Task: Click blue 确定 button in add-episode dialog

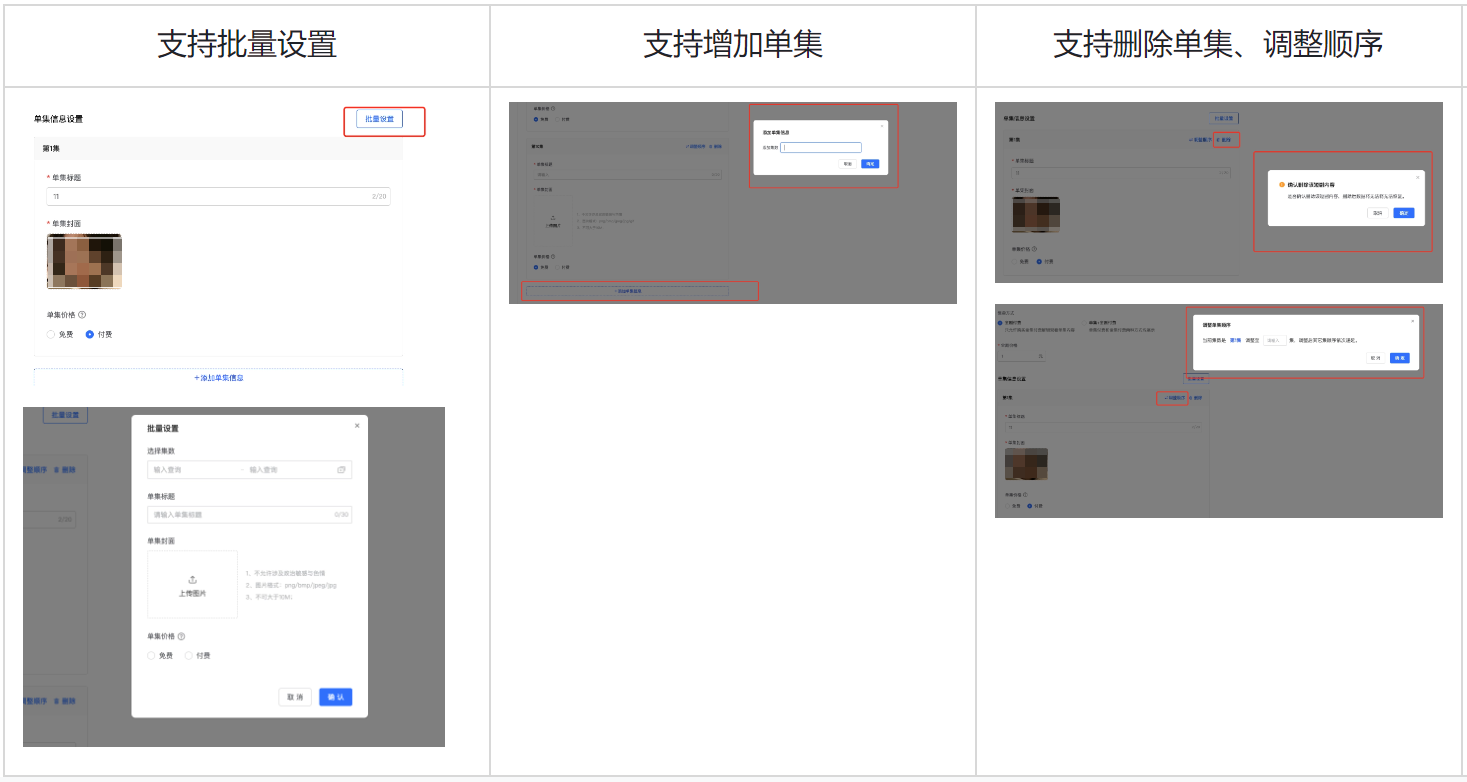Action: click(870, 164)
